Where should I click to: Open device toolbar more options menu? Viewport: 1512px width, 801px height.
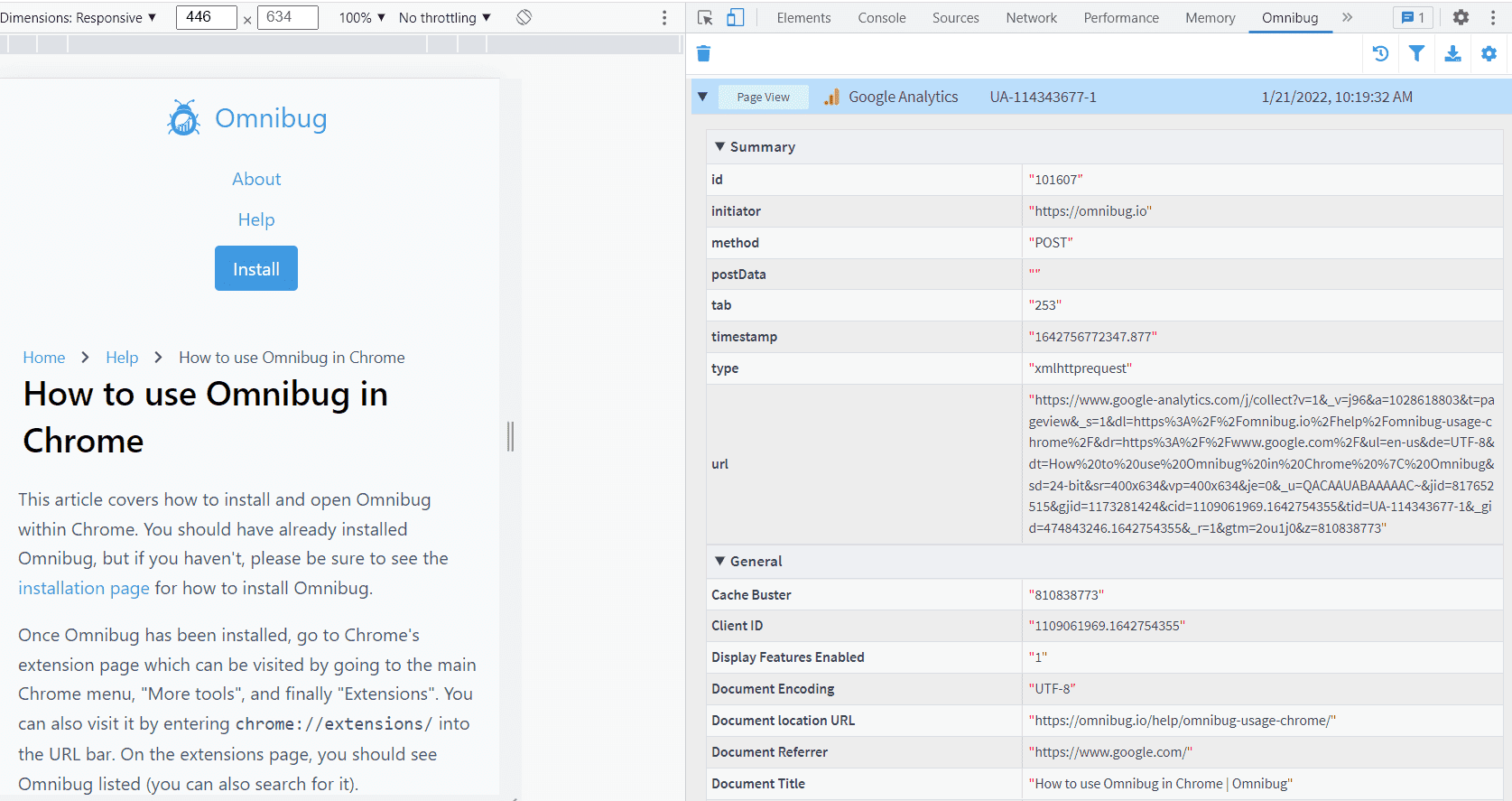(x=664, y=17)
